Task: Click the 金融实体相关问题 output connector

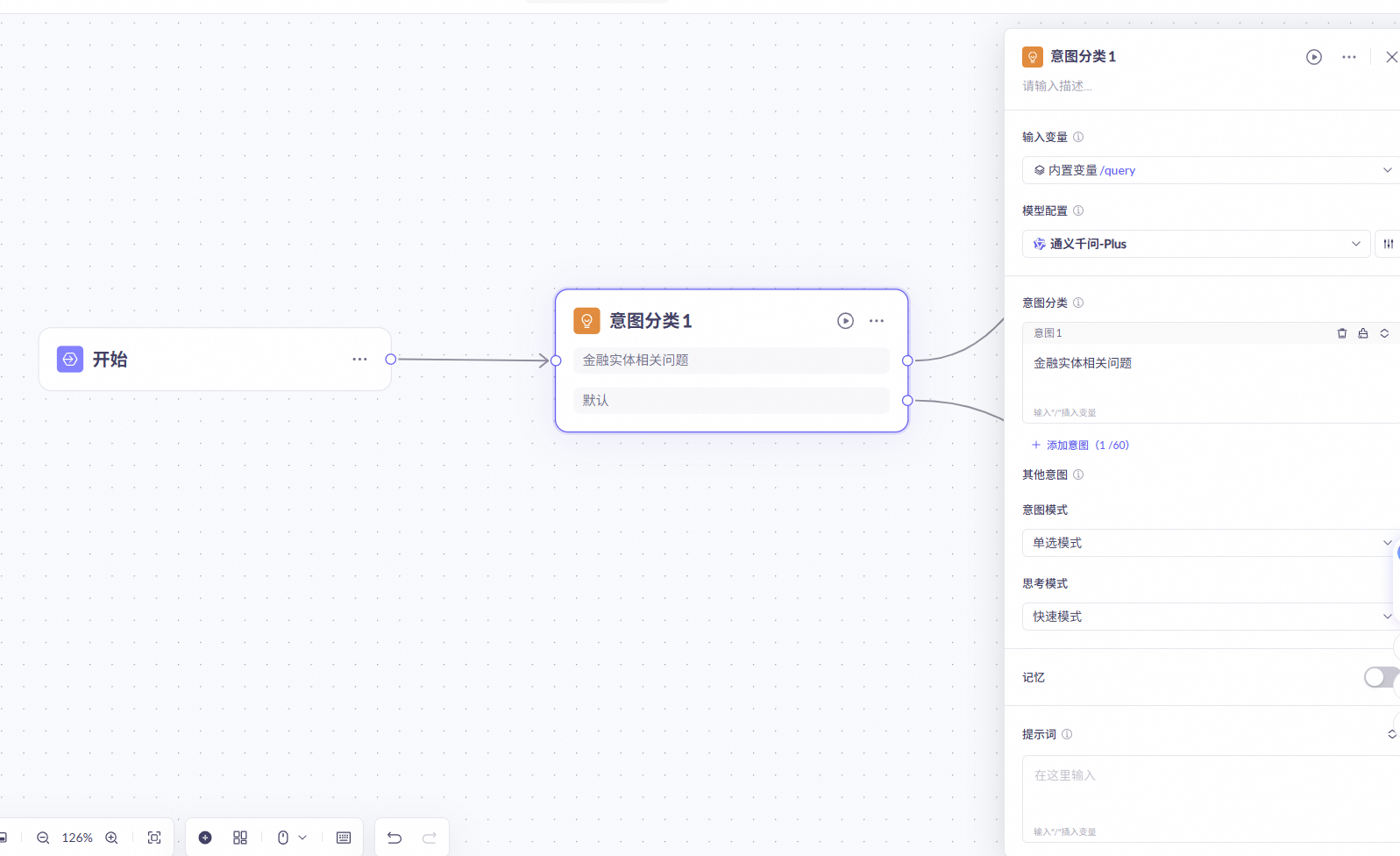Action: [x=907, y=360]
